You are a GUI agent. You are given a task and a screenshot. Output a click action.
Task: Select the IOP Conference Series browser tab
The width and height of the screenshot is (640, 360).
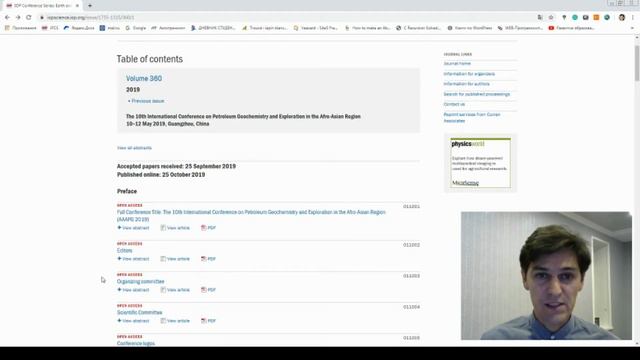(42, 6)
